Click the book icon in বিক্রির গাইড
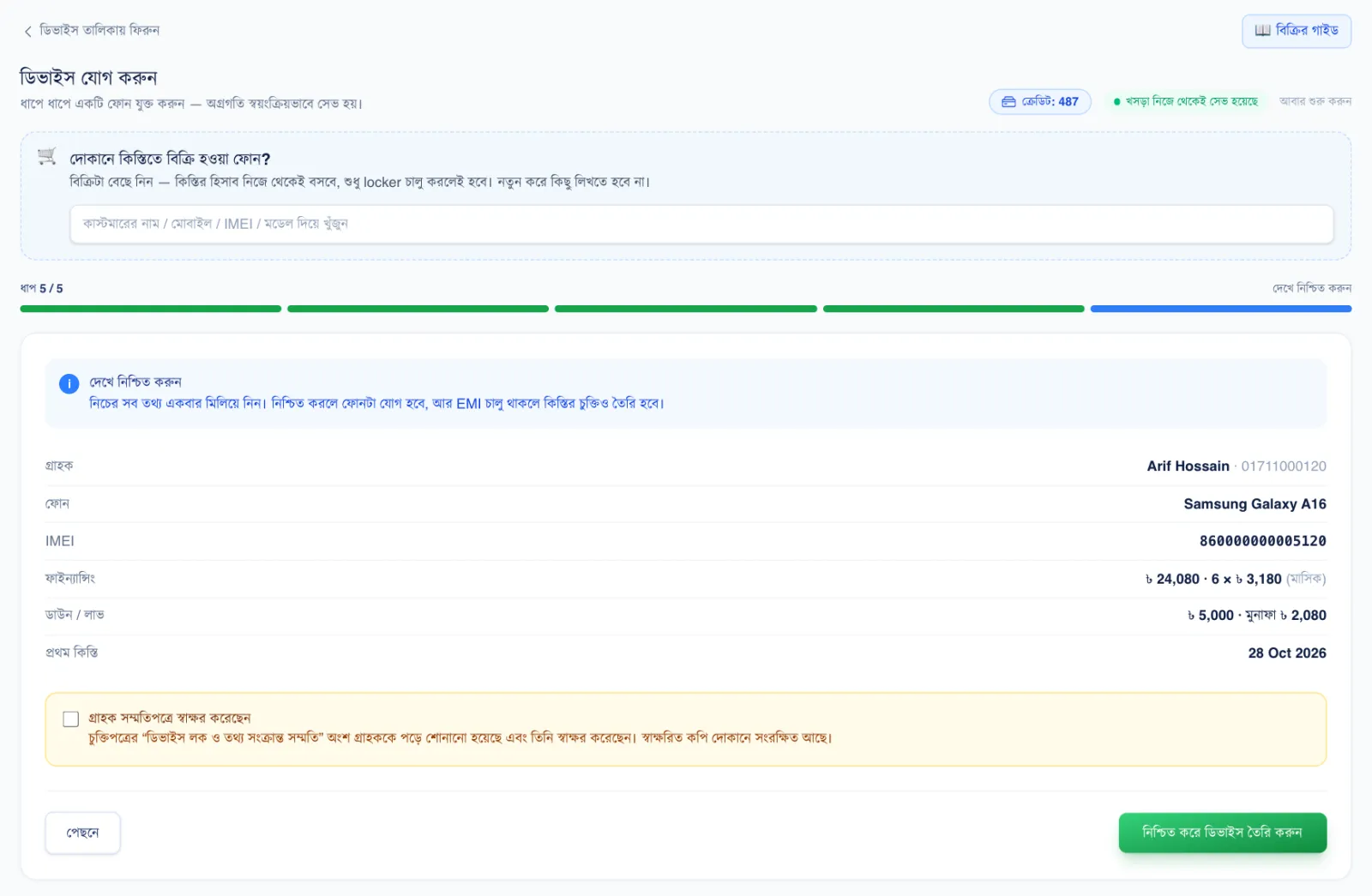This screenshot has height=896, width=1372. click(1262, 31)
